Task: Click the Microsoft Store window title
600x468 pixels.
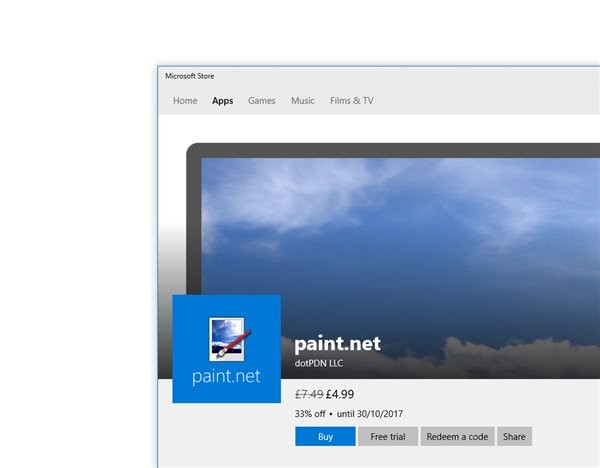Action: coord(189,76)
